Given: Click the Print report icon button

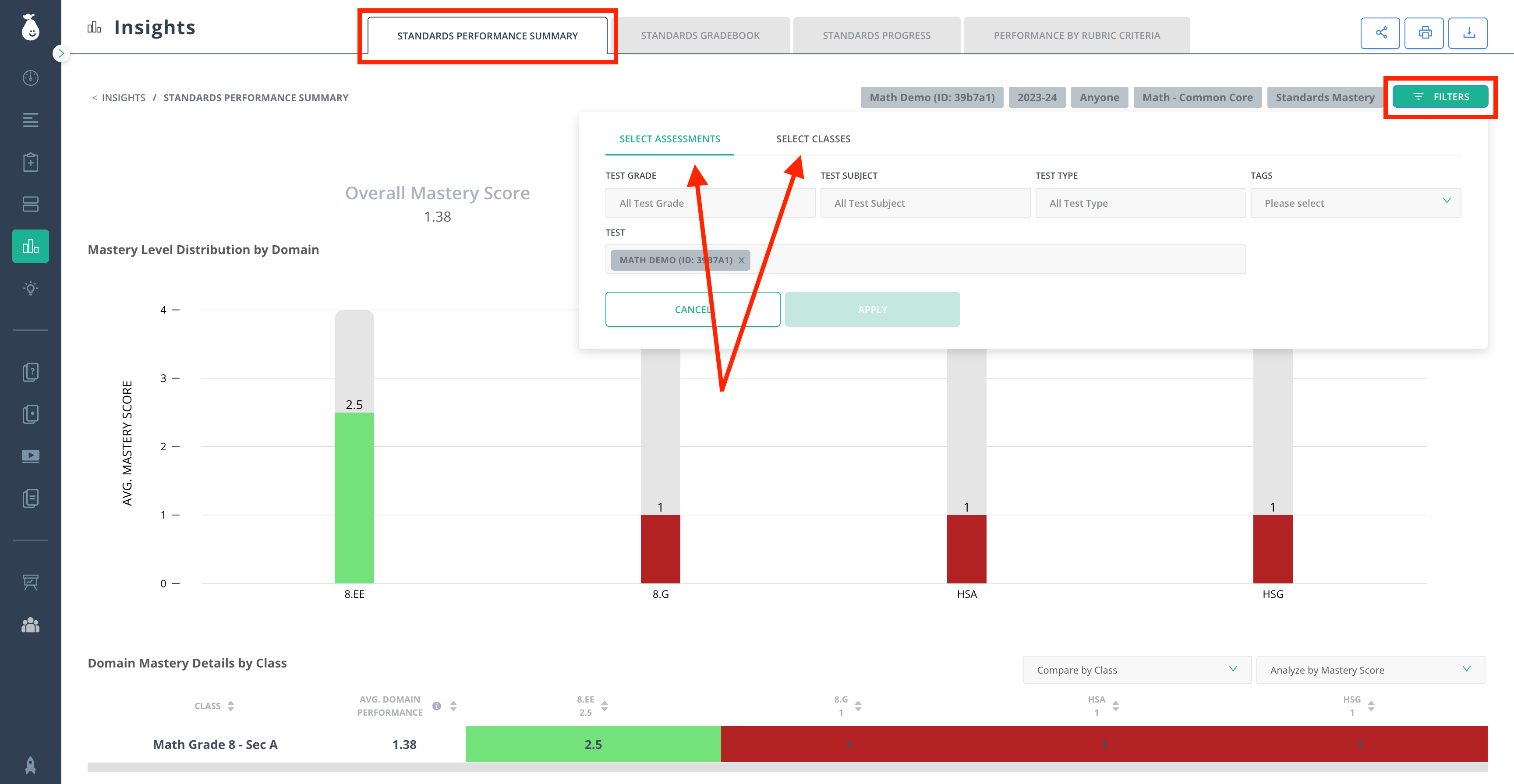Looking at the screenshot, I should pyautogui.click(x=1424, y=33).
